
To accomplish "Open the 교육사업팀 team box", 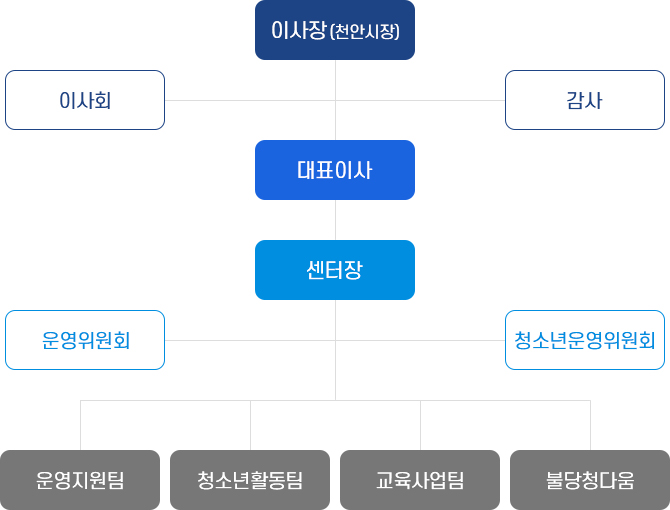I will [x=420, y=480].
